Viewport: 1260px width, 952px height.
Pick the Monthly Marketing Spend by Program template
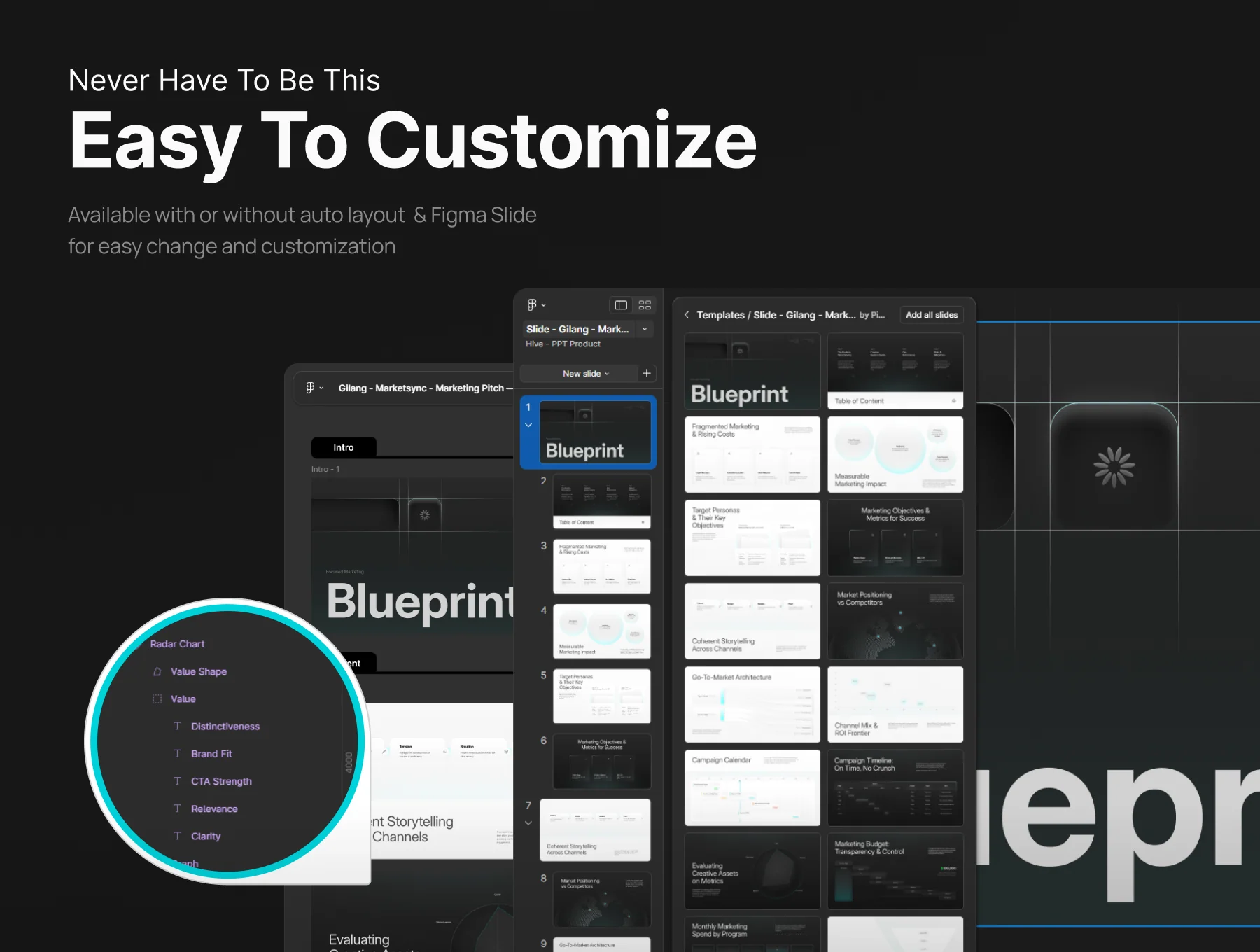pos(752,934)
